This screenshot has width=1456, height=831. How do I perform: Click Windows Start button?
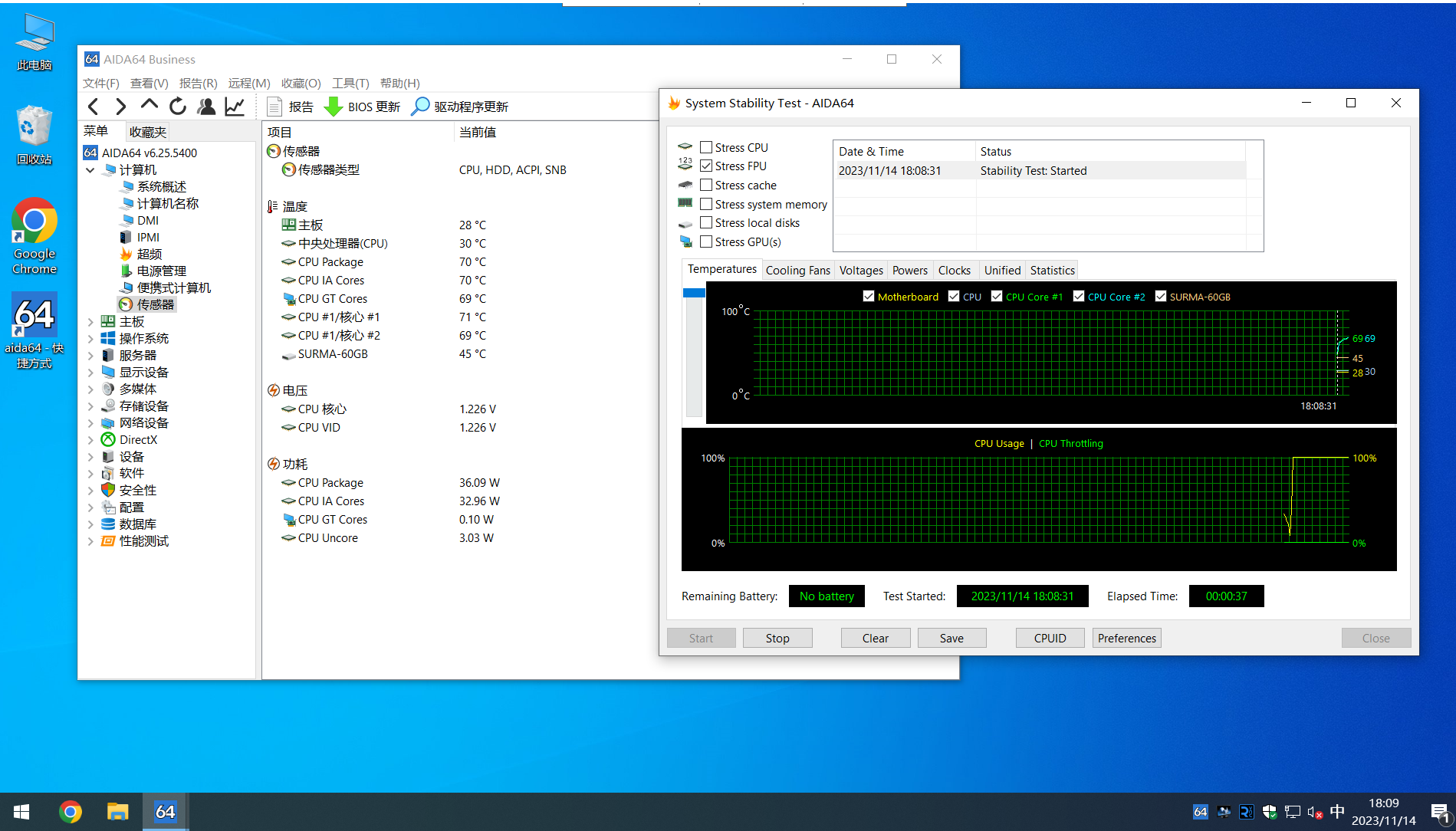coord(21,812)
